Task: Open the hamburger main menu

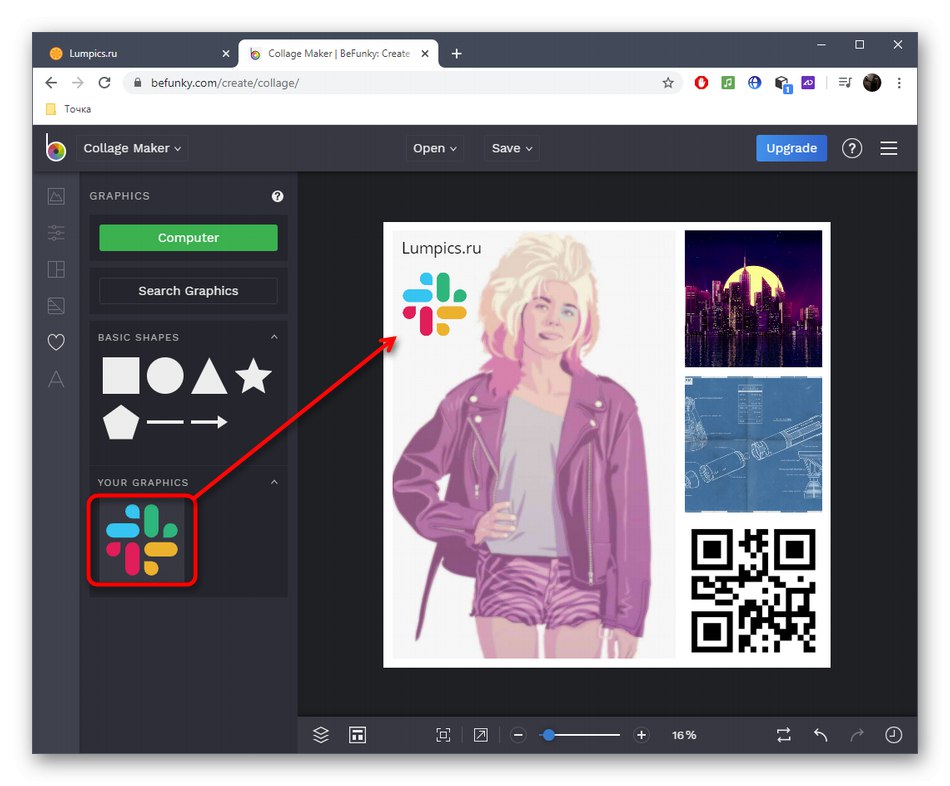Action: click(x=889, y=148)
